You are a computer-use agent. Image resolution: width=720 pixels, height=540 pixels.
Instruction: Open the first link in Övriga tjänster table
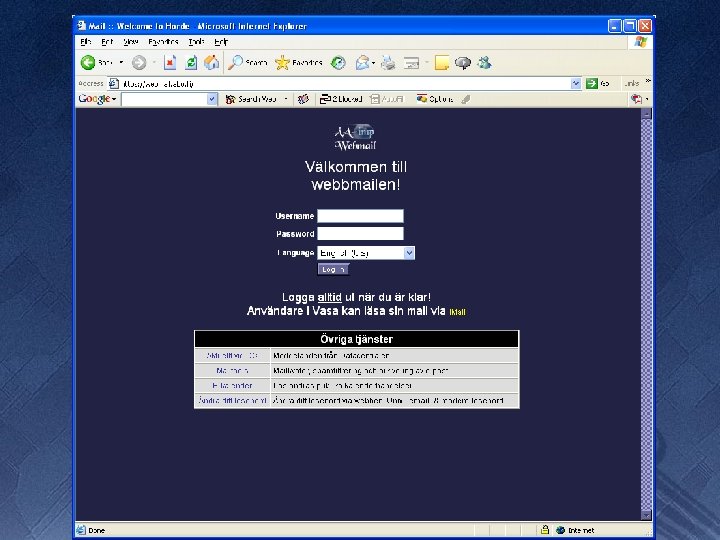[232, 356]
